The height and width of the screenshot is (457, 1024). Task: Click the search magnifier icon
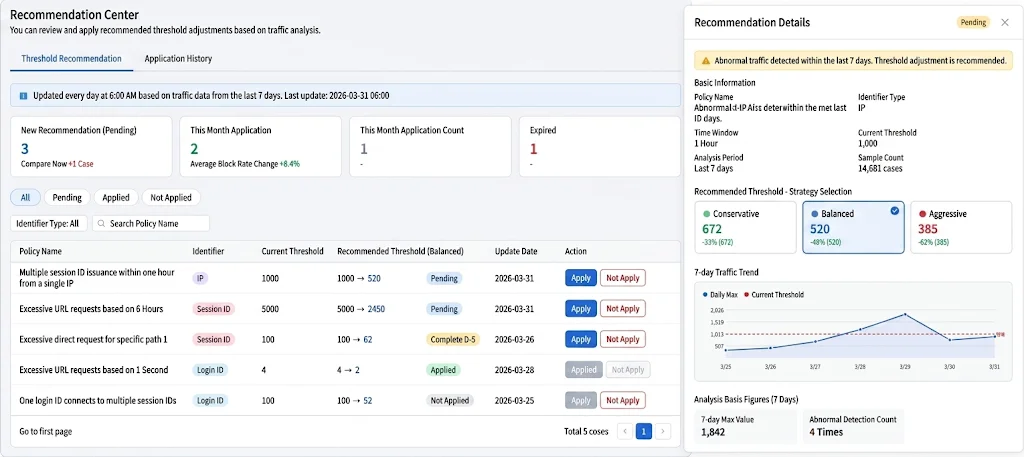[101, 223]
